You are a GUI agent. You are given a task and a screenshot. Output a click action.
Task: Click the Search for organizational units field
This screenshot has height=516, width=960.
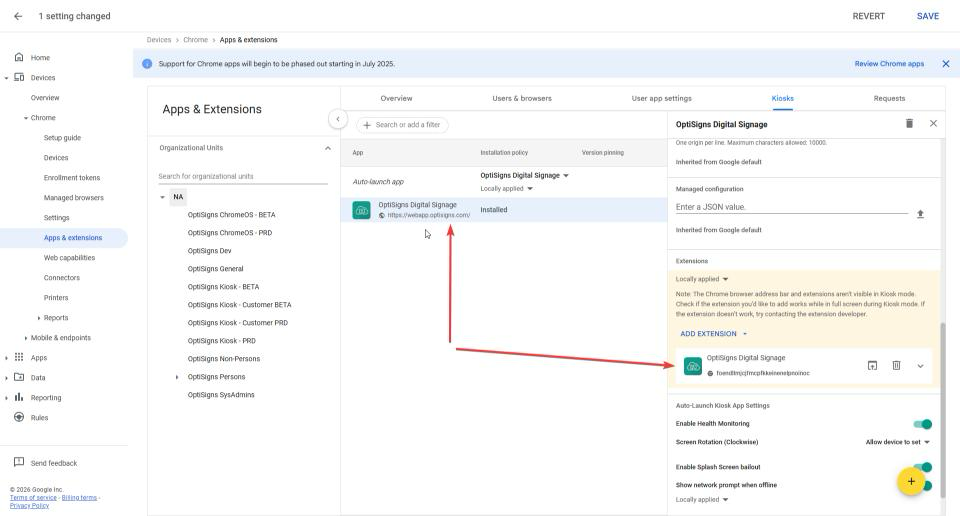click(242, 176)
